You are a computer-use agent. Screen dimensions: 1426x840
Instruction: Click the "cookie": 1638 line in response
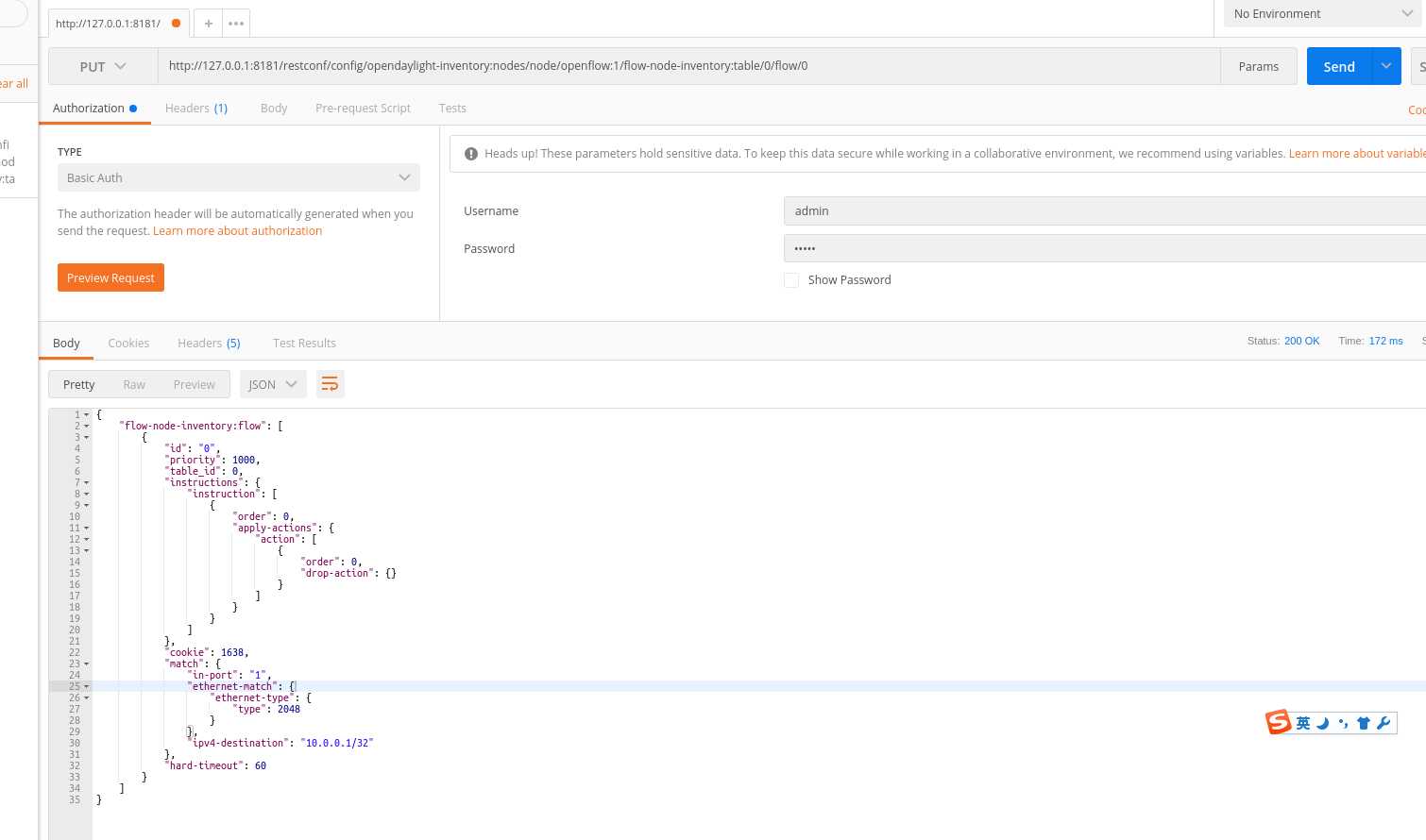[207, 652]
